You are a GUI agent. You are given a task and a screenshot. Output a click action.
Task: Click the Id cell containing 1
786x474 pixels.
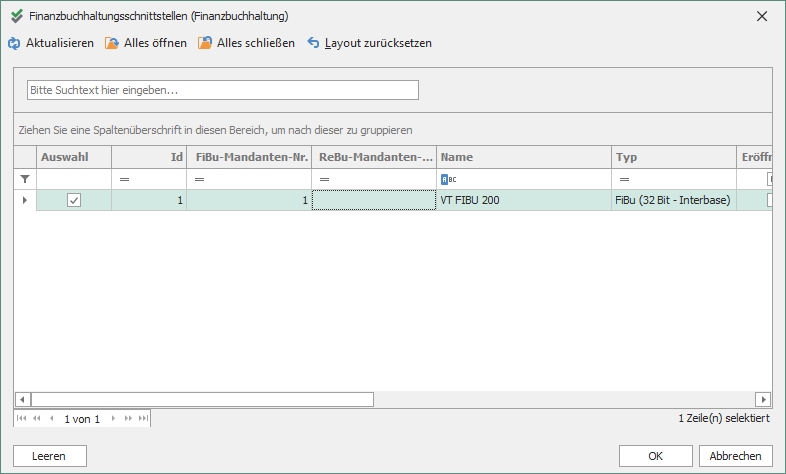[x=149, y=200]
